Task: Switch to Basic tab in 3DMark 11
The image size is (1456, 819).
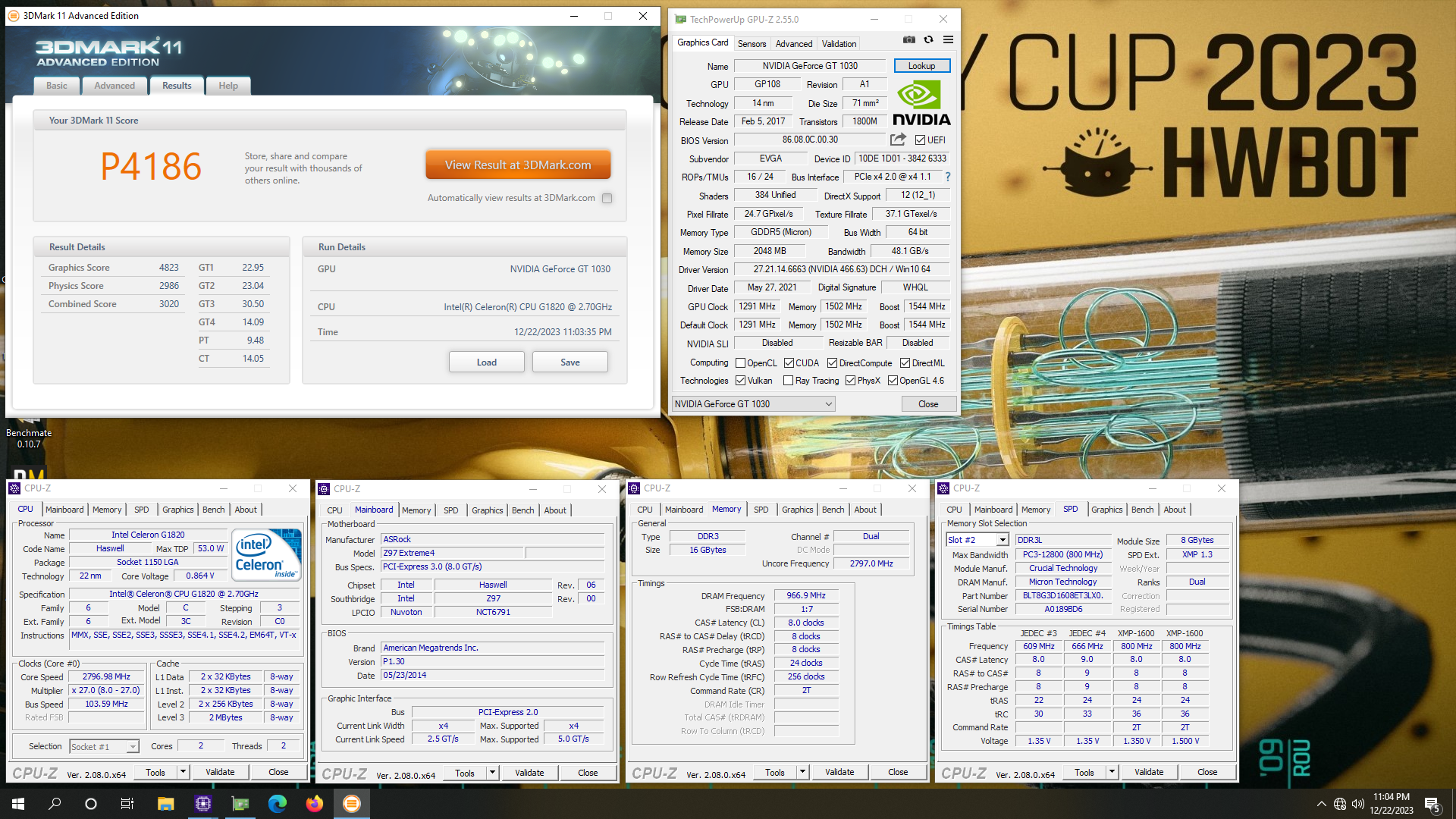Action: pyautogui.click(x=56, y=86)
